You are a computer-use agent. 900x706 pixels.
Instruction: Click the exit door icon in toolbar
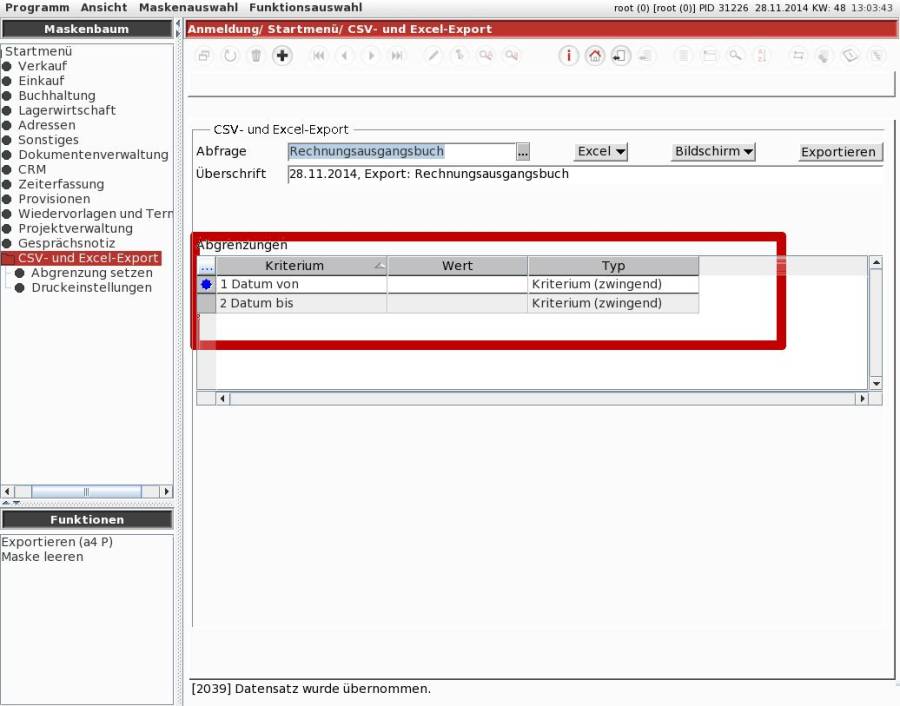(620, 56)
